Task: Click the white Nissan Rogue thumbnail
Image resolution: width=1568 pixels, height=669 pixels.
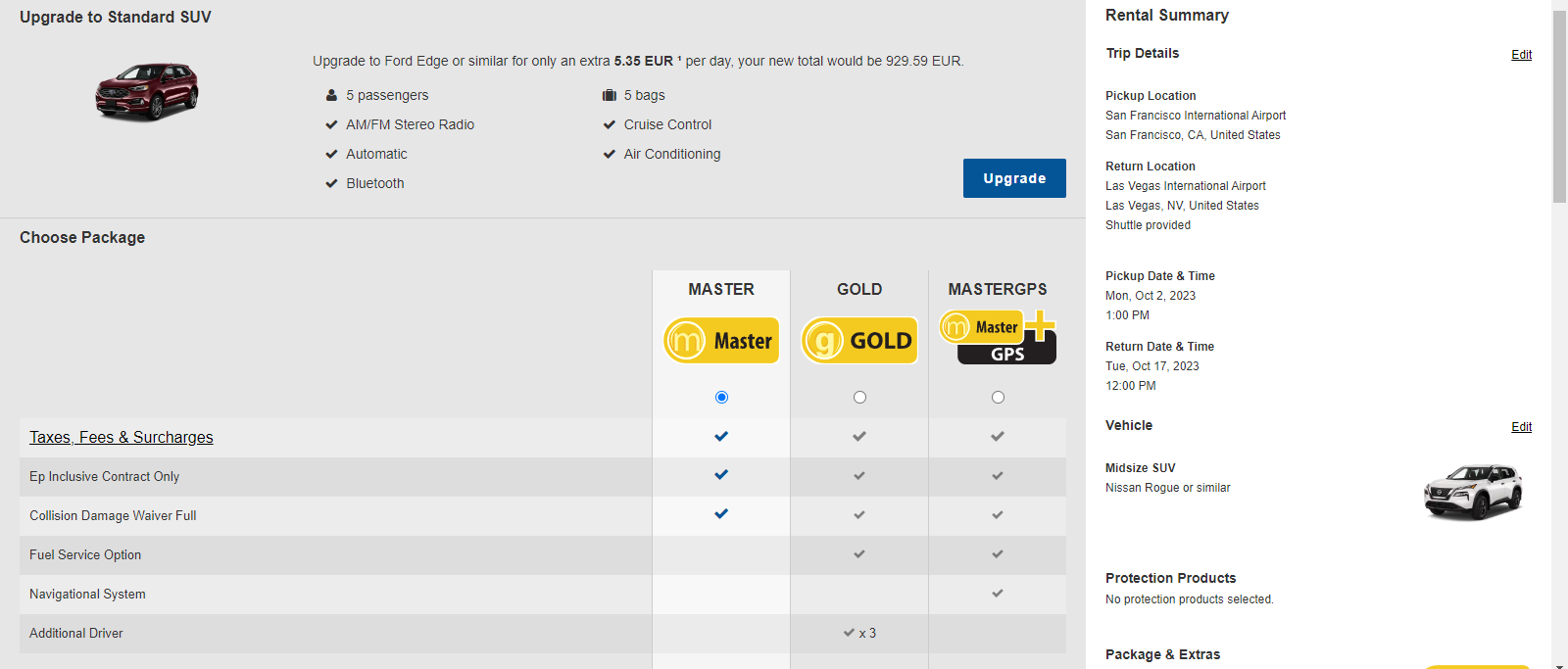Action: [1473, 491]
